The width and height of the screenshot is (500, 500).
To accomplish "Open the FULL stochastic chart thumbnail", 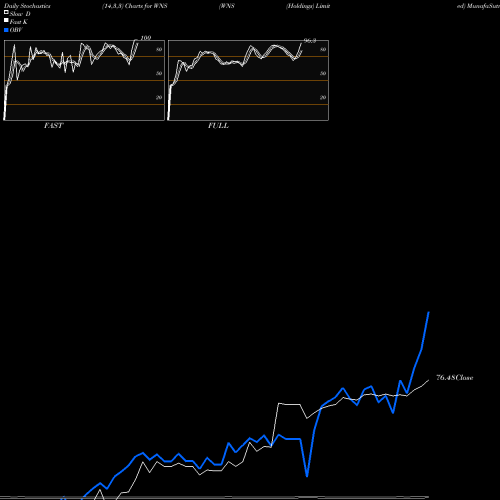I will click(248, 80).
